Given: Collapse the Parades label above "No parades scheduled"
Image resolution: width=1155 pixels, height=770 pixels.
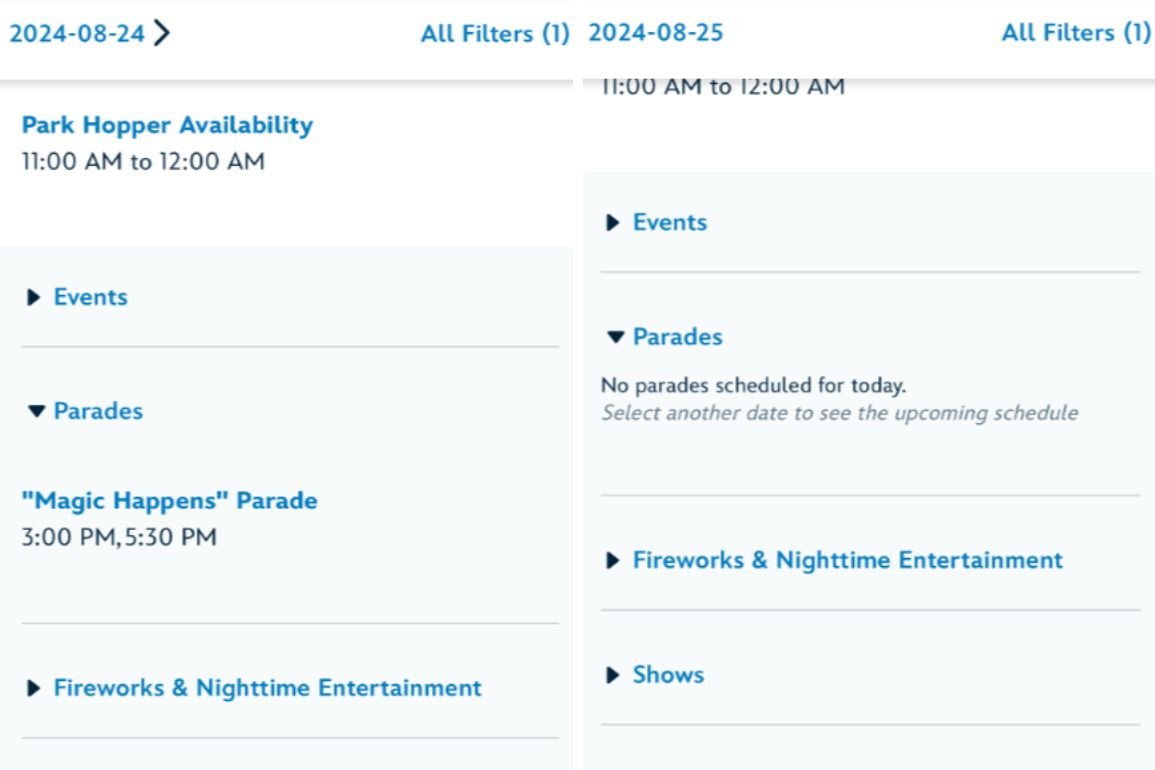Looking at the screenshot, I should pos(677,337).
